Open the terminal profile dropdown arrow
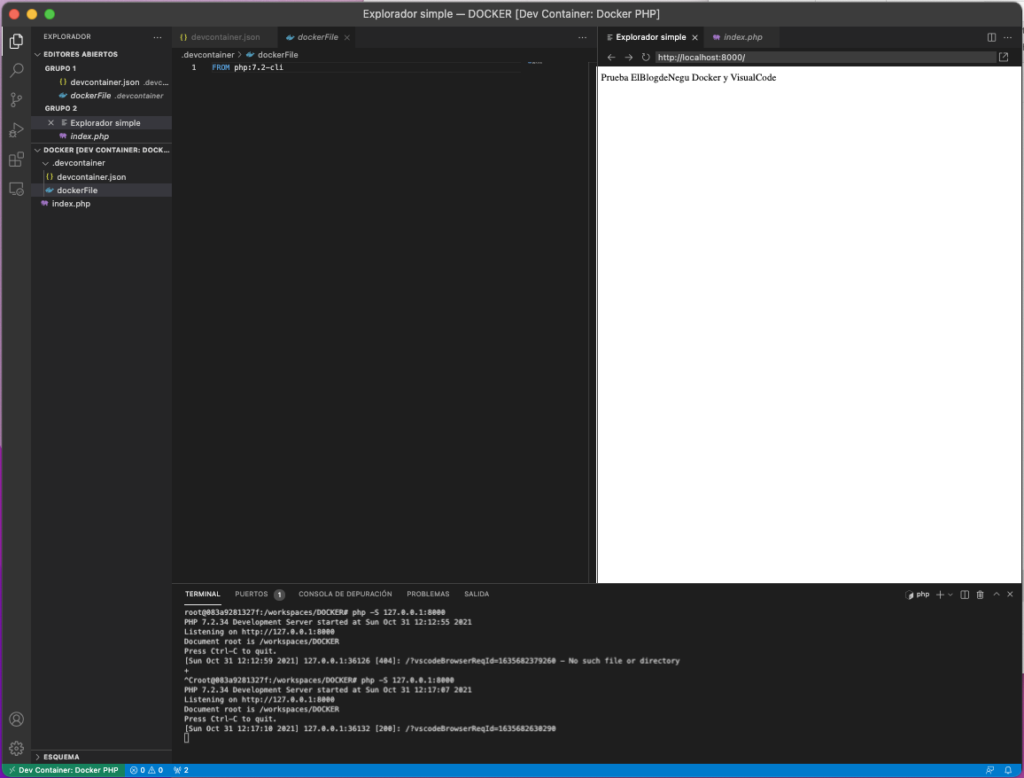Screen dimensions: 1024x778 [x=950, y=593]
